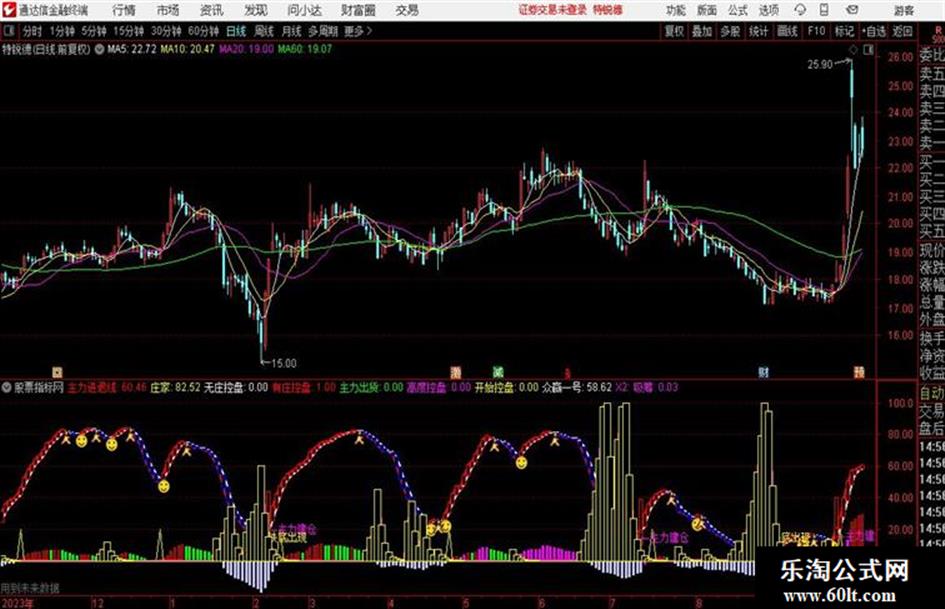This screenshot has height=609, width=945.
Task: Add stock via the 自选 button
Action: 874,31
